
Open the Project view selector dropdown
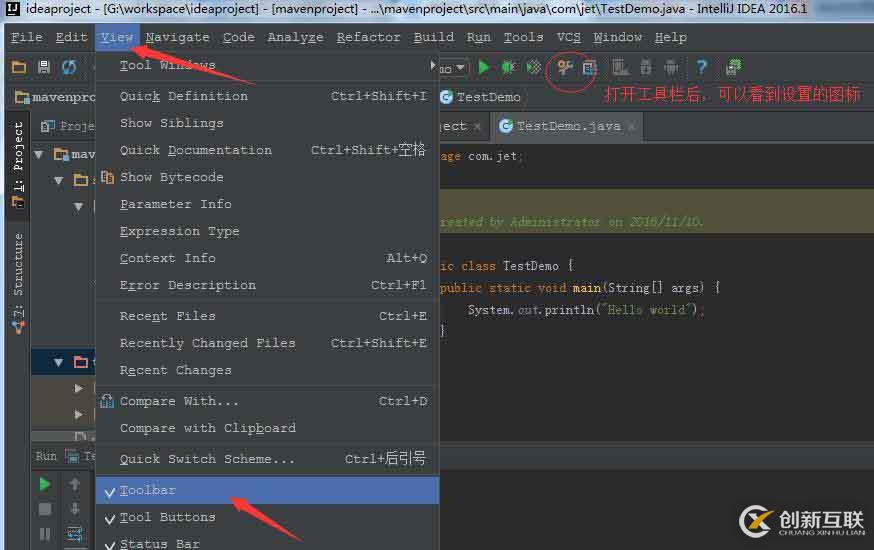tap(67, 126)
